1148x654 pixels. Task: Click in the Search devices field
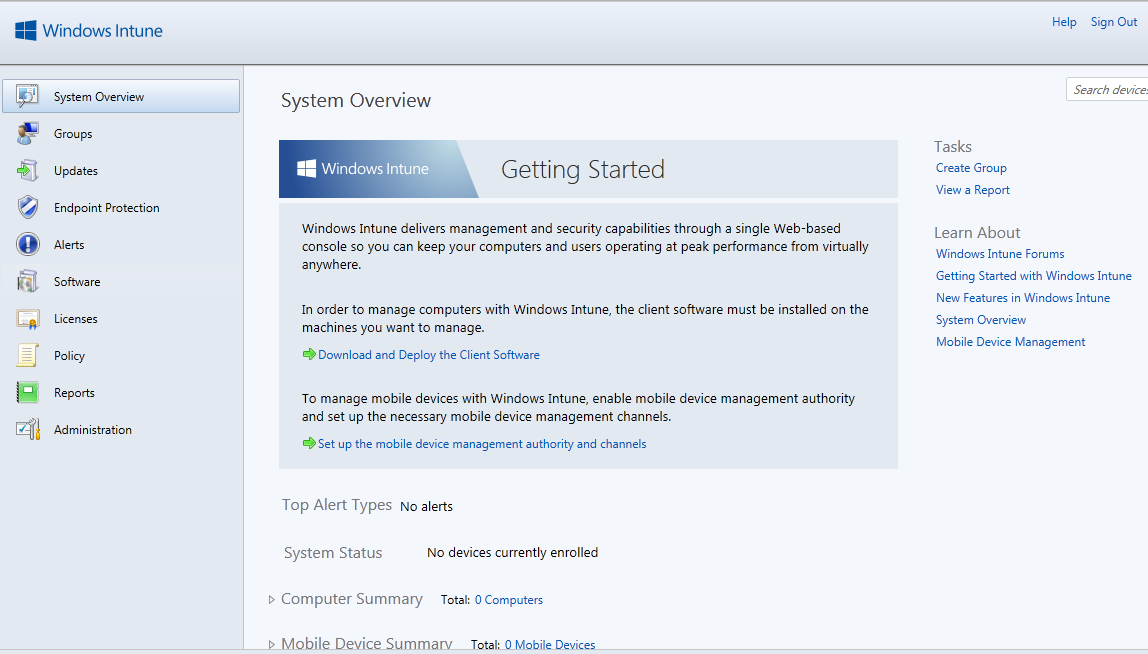click(x=1108, y=90)
